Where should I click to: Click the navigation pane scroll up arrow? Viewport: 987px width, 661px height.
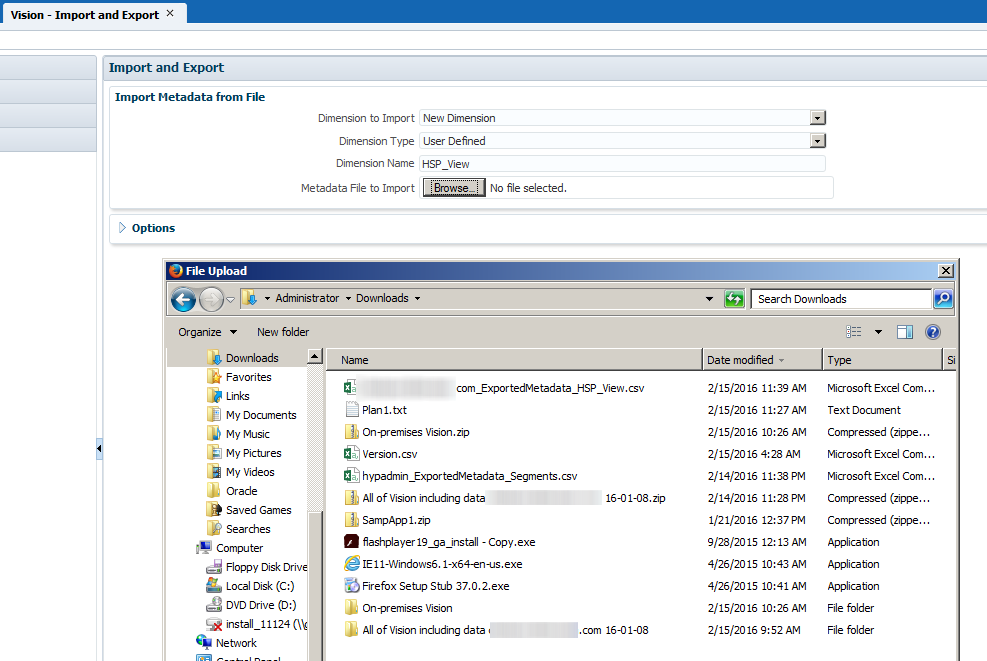[x=315, y=356]
